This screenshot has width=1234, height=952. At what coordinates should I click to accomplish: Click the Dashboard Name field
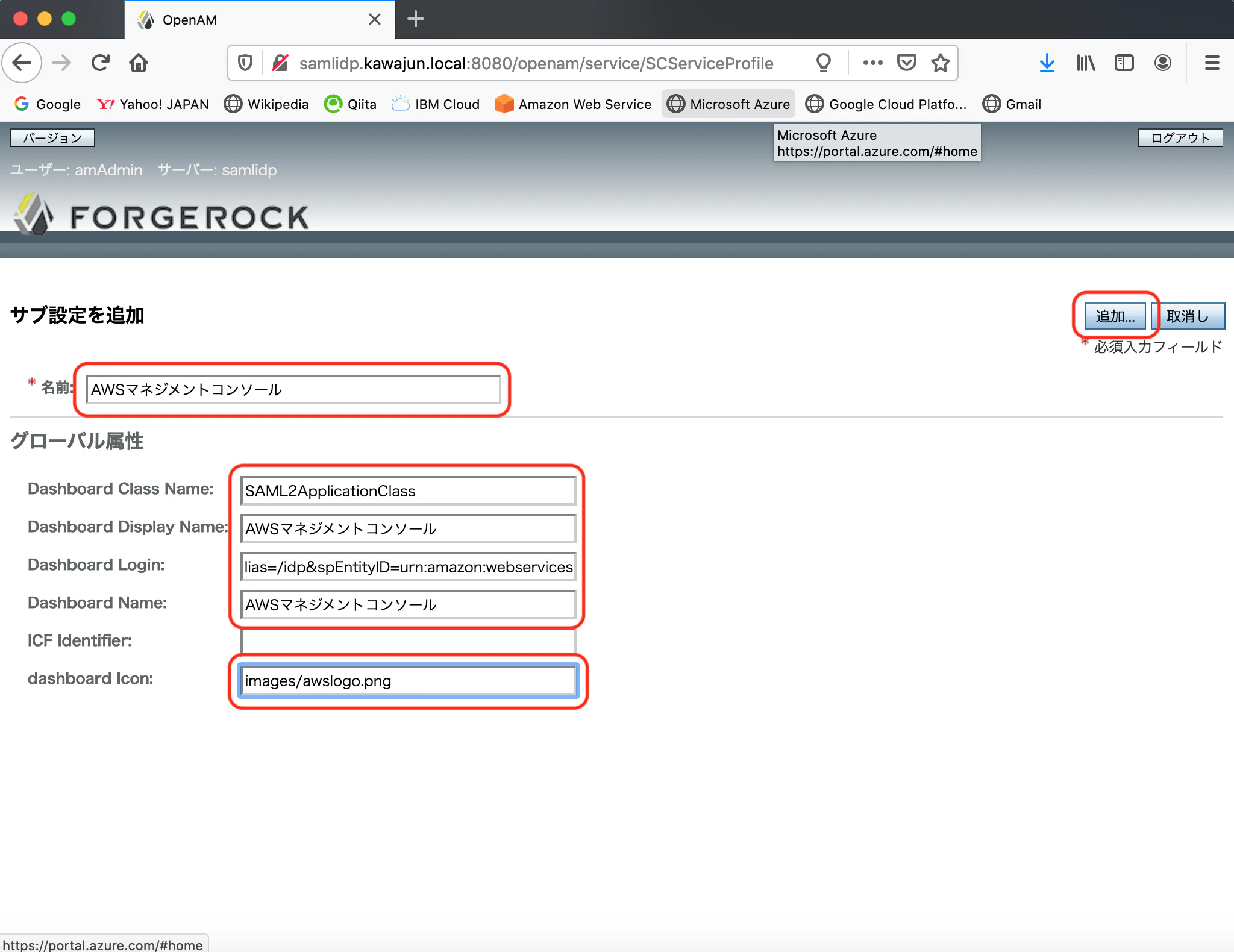pos(408,604)
